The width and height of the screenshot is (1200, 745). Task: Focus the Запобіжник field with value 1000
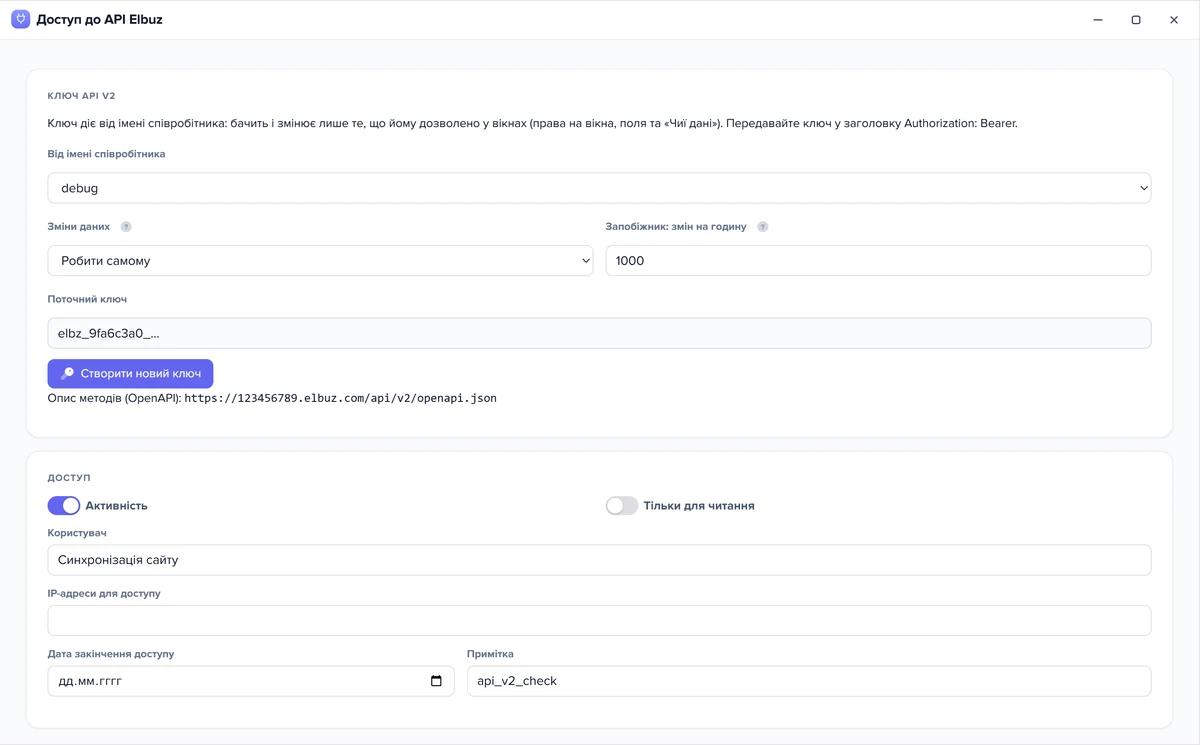coord(878,261)
